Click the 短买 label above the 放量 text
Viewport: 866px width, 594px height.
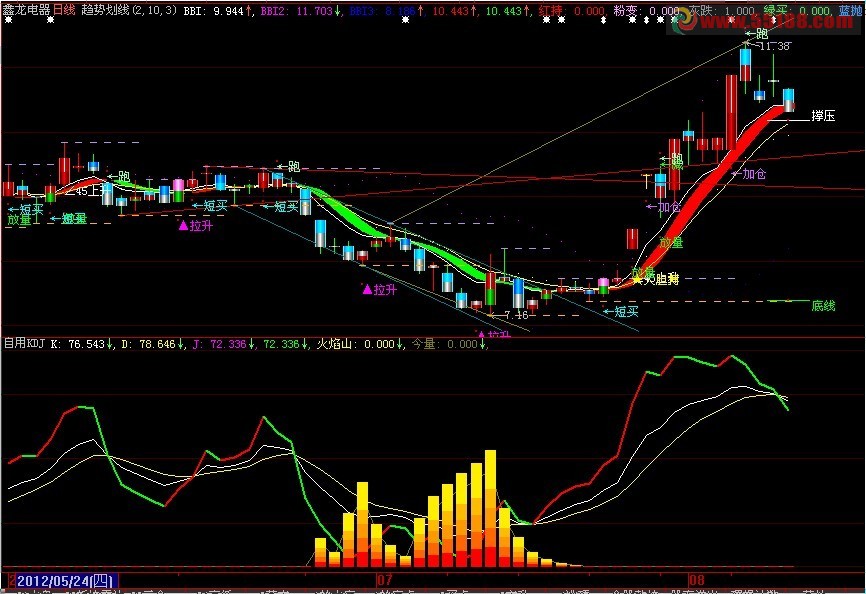tap(26, 209)
